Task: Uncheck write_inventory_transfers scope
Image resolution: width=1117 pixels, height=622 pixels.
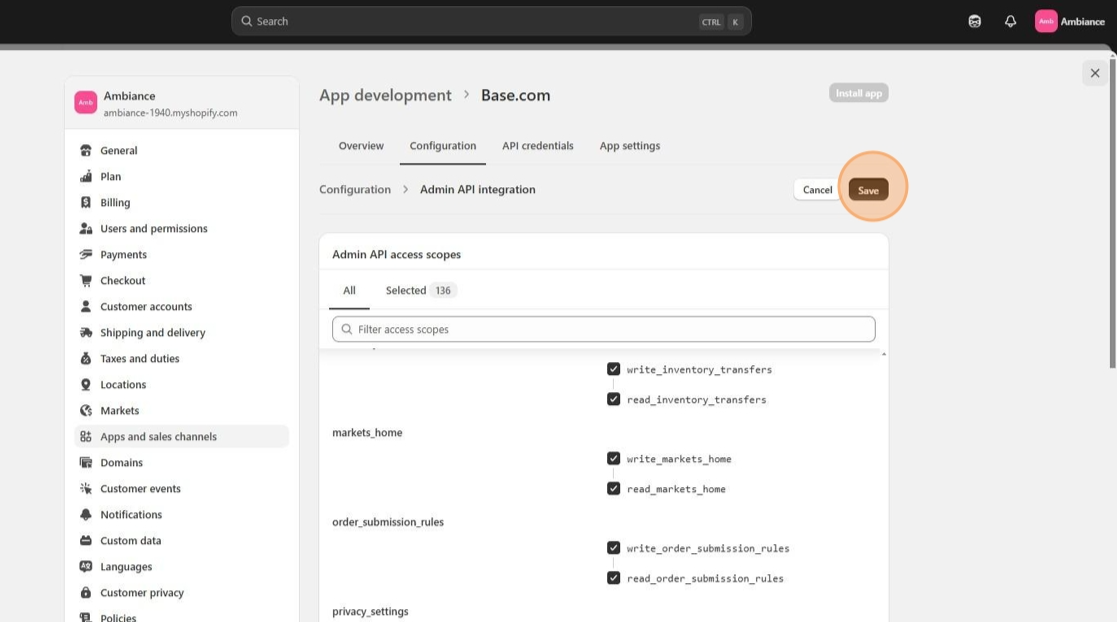Action: click(x=614, y=369)
